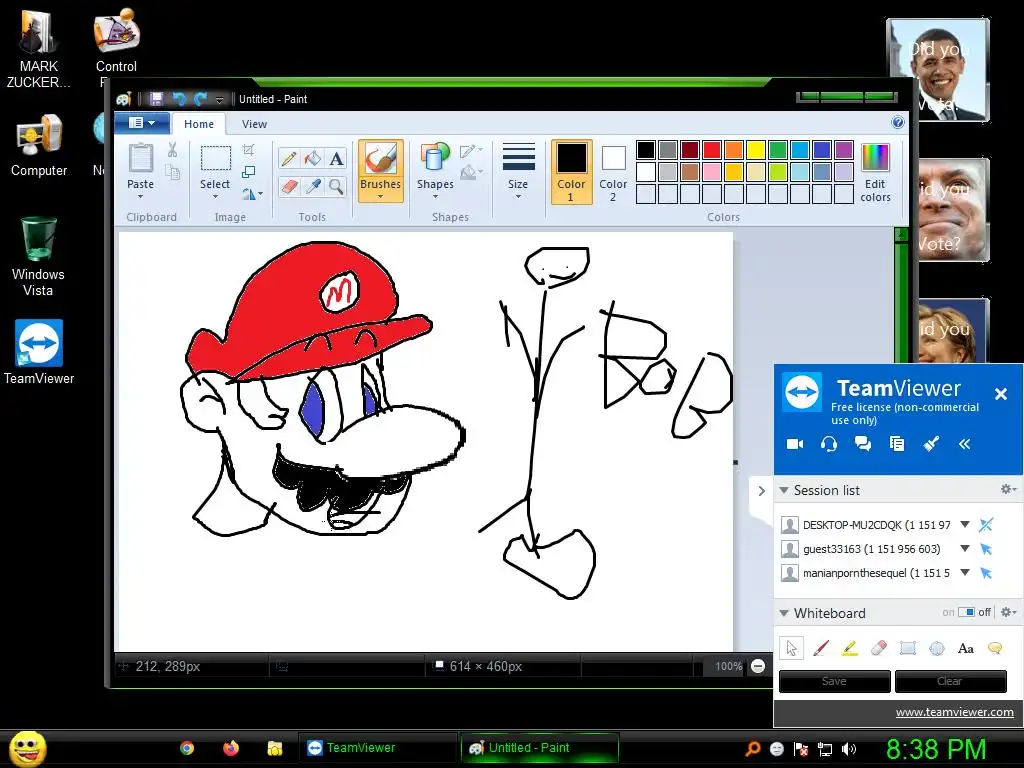Collapse TeamViewer panel with side arrow
This screenshot has height=768, width=1024.
(x=761, y=490)
